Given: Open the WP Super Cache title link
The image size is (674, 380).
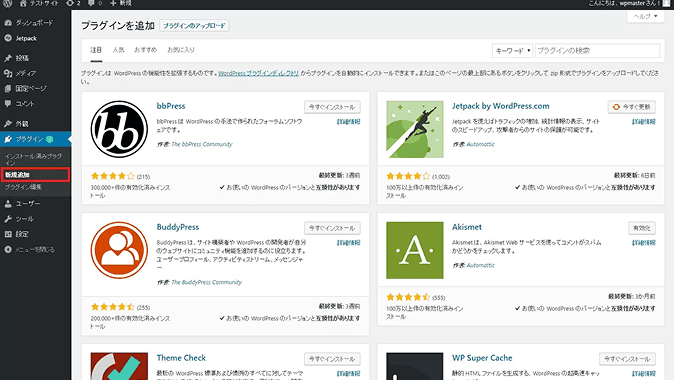Looking at the screenshot, I should [482, 358].
